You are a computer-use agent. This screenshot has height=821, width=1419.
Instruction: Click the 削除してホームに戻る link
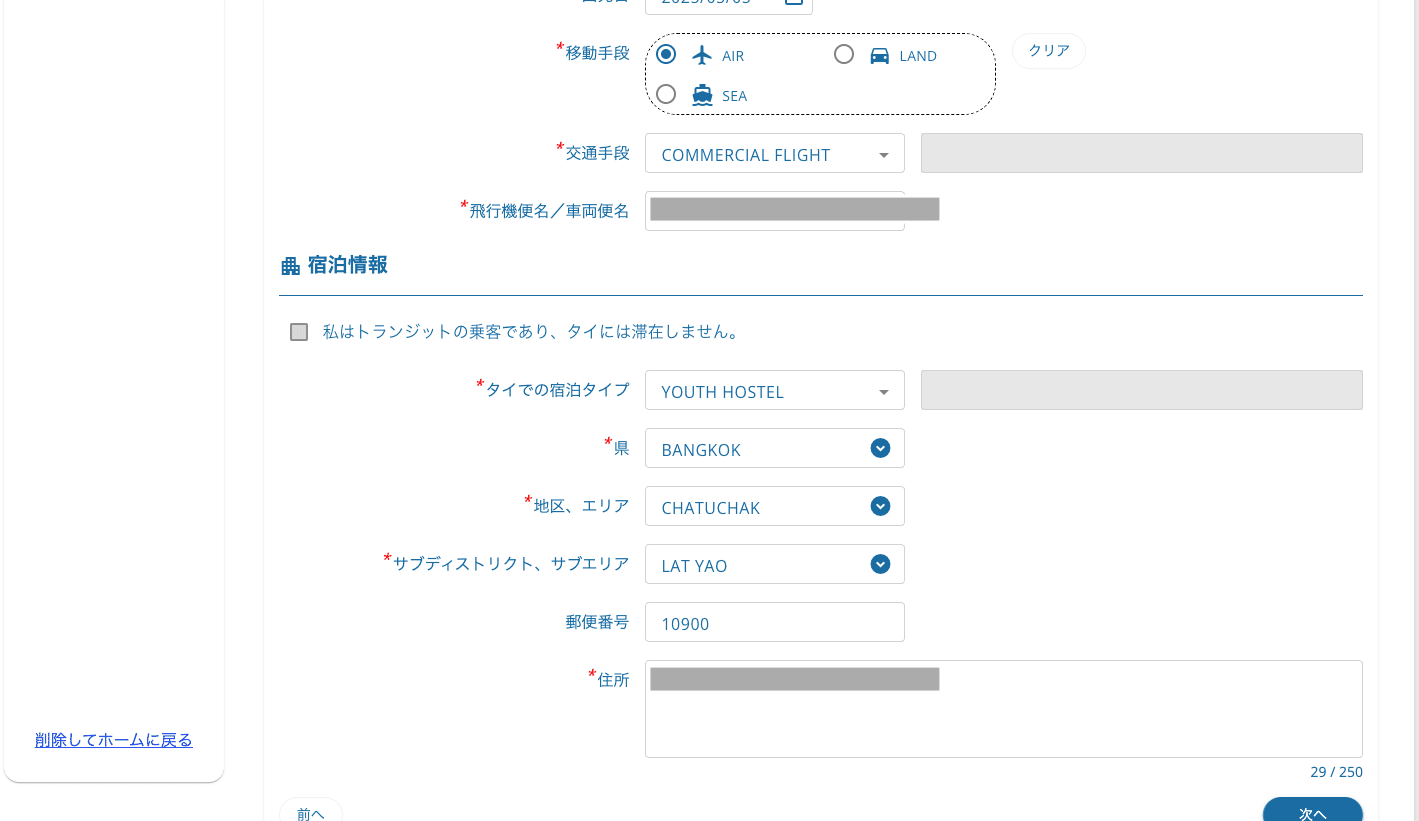[114, 740]
